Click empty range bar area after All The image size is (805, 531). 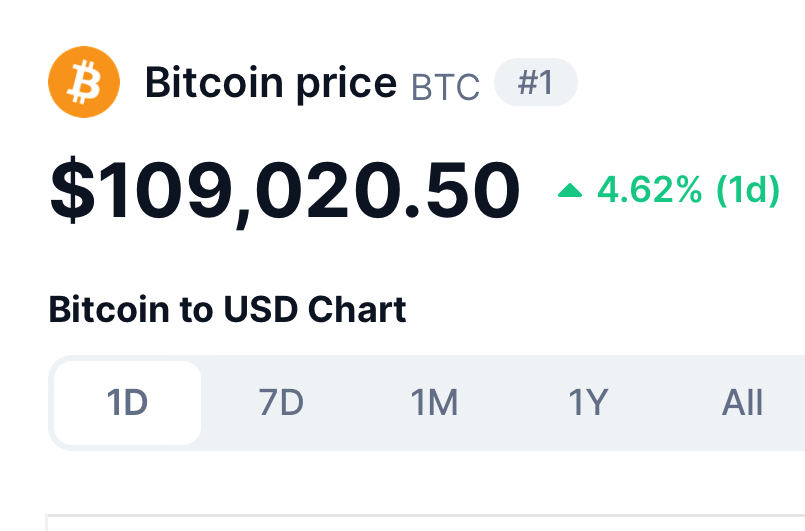point(785,403)
